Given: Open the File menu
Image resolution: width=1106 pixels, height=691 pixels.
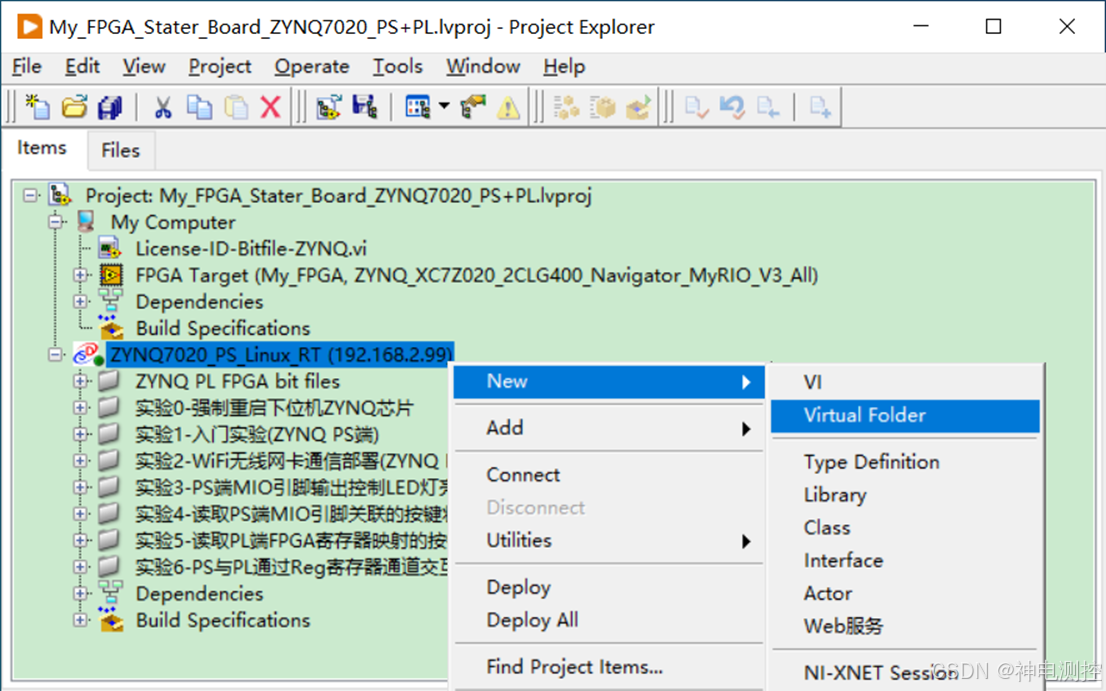Looking at the screenshot, I should 27,66.
